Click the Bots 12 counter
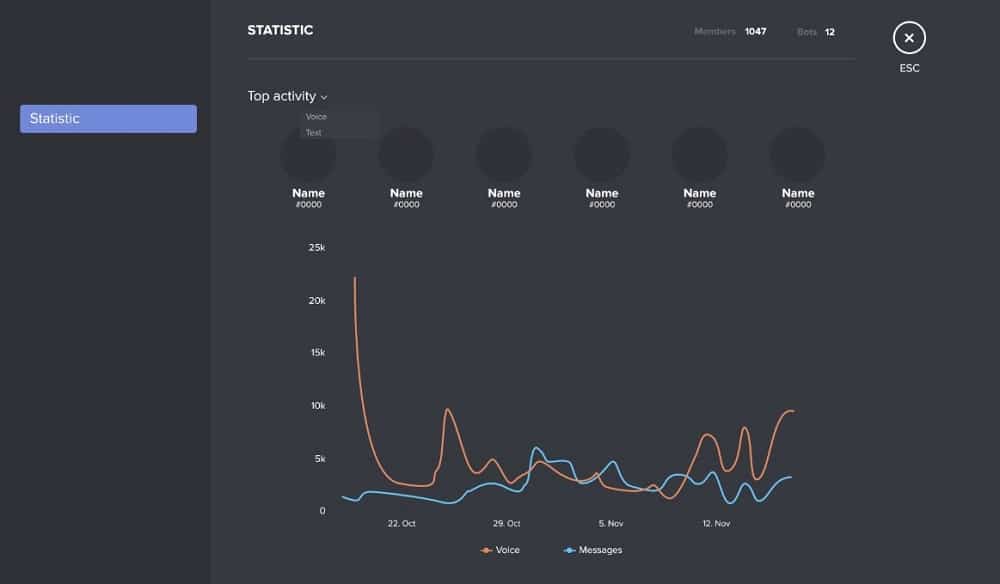Screen dimensions: 1000x584 (x=816, y=31)
